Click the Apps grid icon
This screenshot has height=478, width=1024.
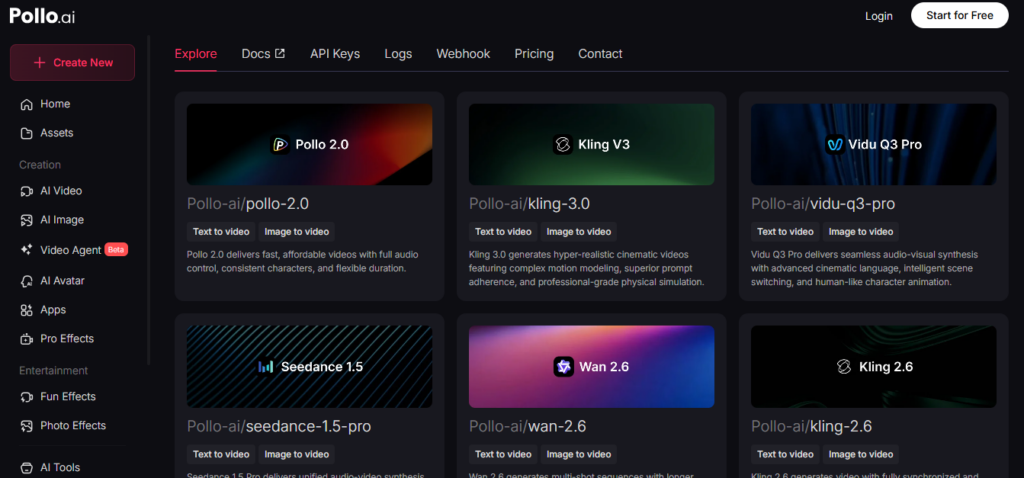[26, 310]
